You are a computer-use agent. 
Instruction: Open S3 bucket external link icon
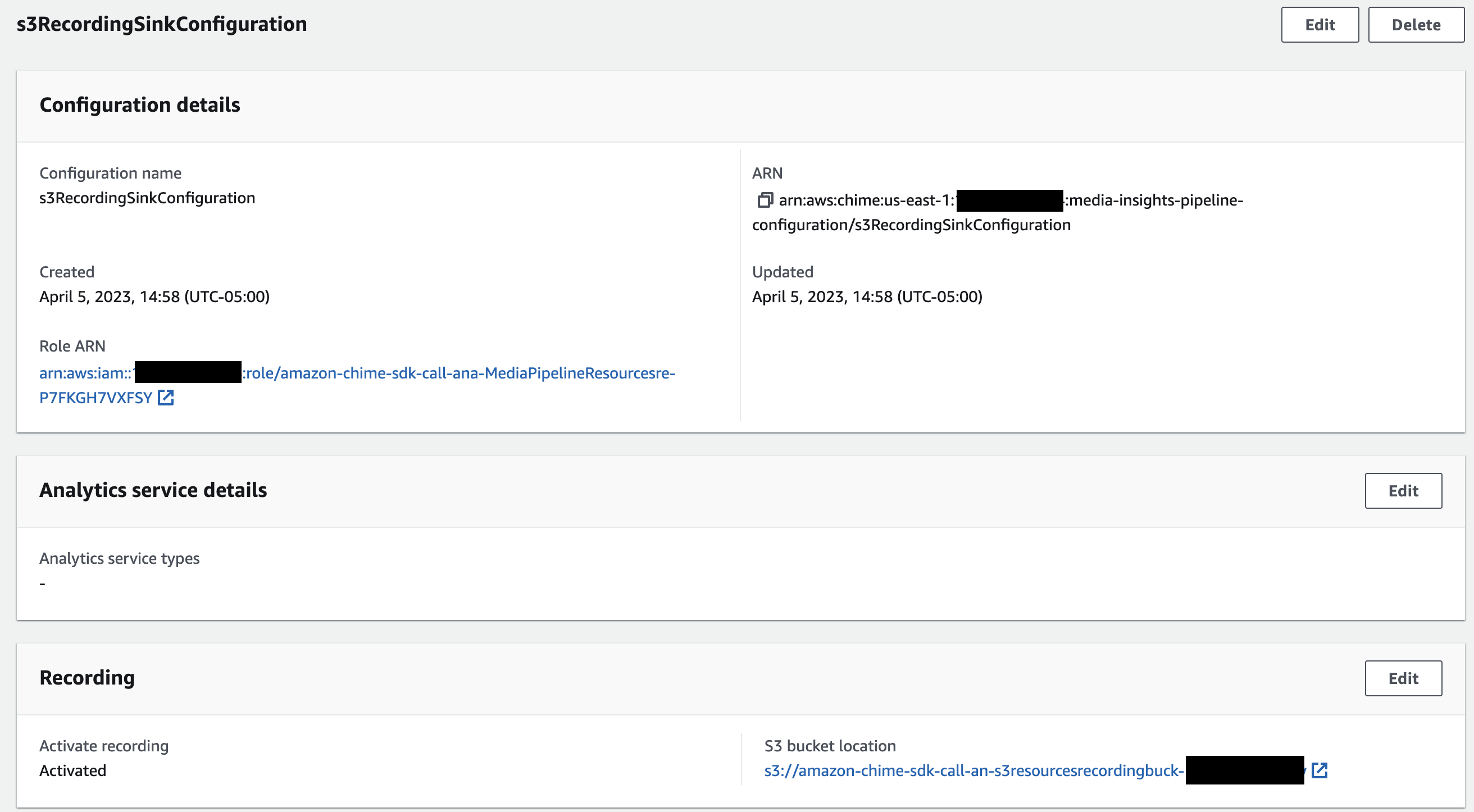pyautogui.click(x=1319, y=770)
